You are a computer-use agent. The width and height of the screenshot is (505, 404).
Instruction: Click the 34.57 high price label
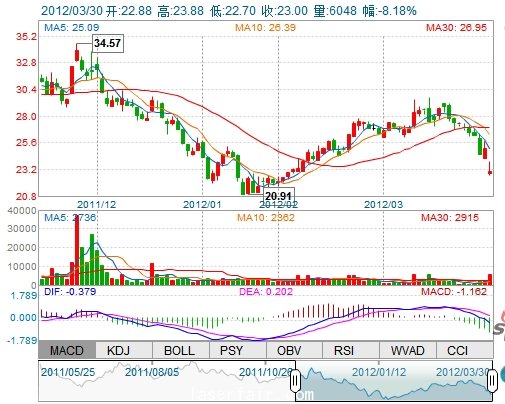click(x=108, y=43)
